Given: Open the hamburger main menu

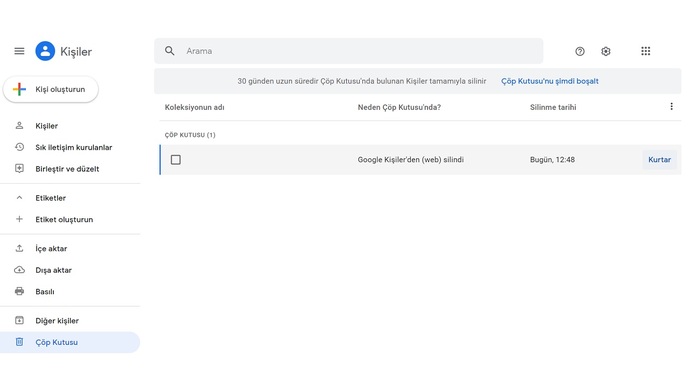Looking at the screenshot, I should click(x=19, y=51).
